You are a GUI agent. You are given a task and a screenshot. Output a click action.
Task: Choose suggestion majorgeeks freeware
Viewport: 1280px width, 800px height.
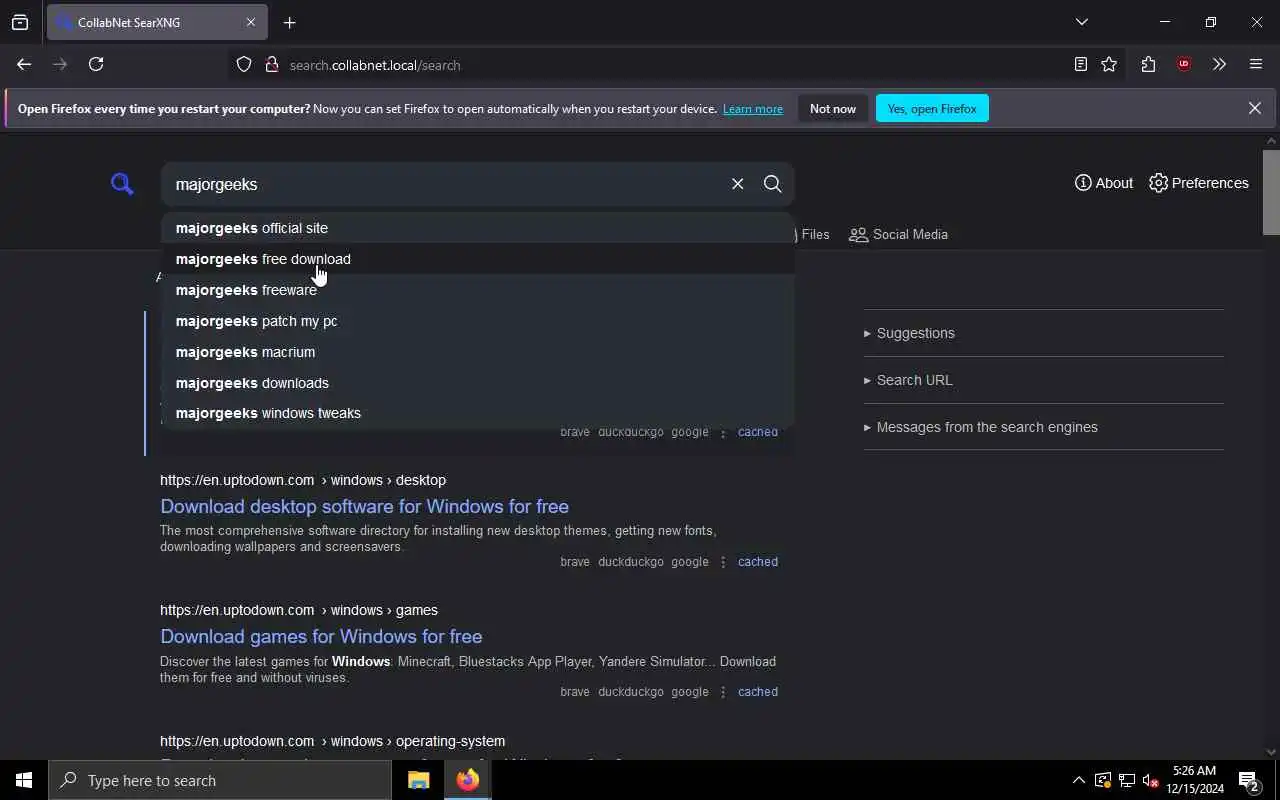(x=478, y=290)
